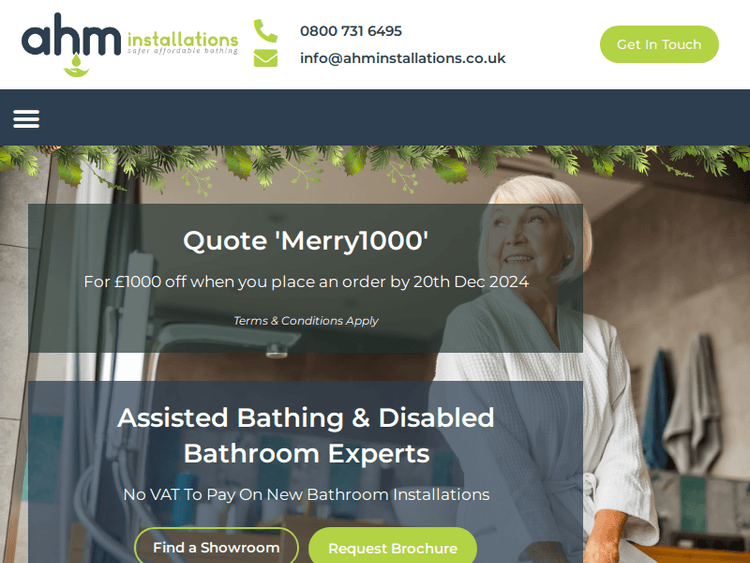Click the green 'installations' logo text
750x563 pixels.
coord(183,39)
